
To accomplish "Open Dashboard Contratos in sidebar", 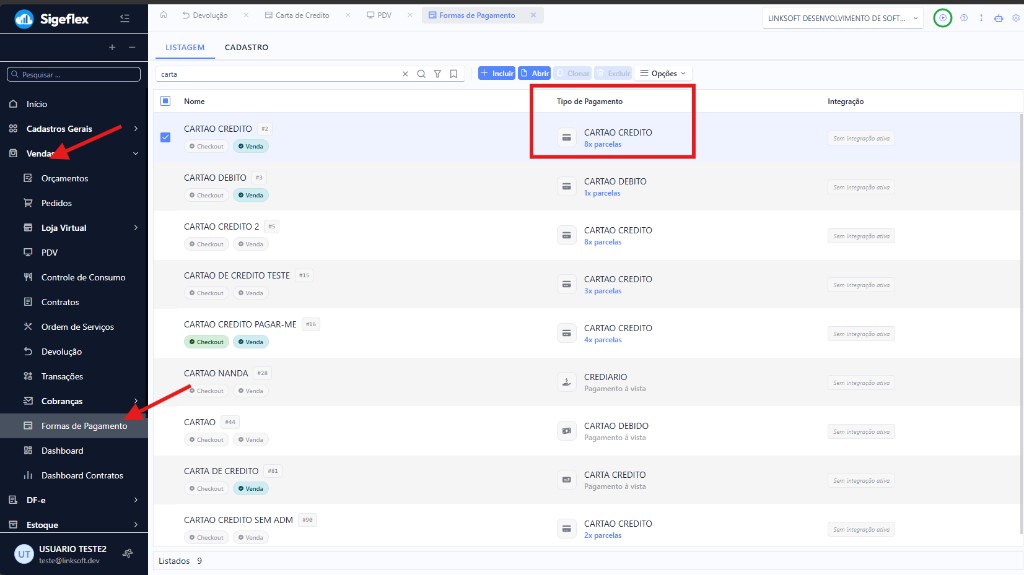I will [x=82, y=476].
